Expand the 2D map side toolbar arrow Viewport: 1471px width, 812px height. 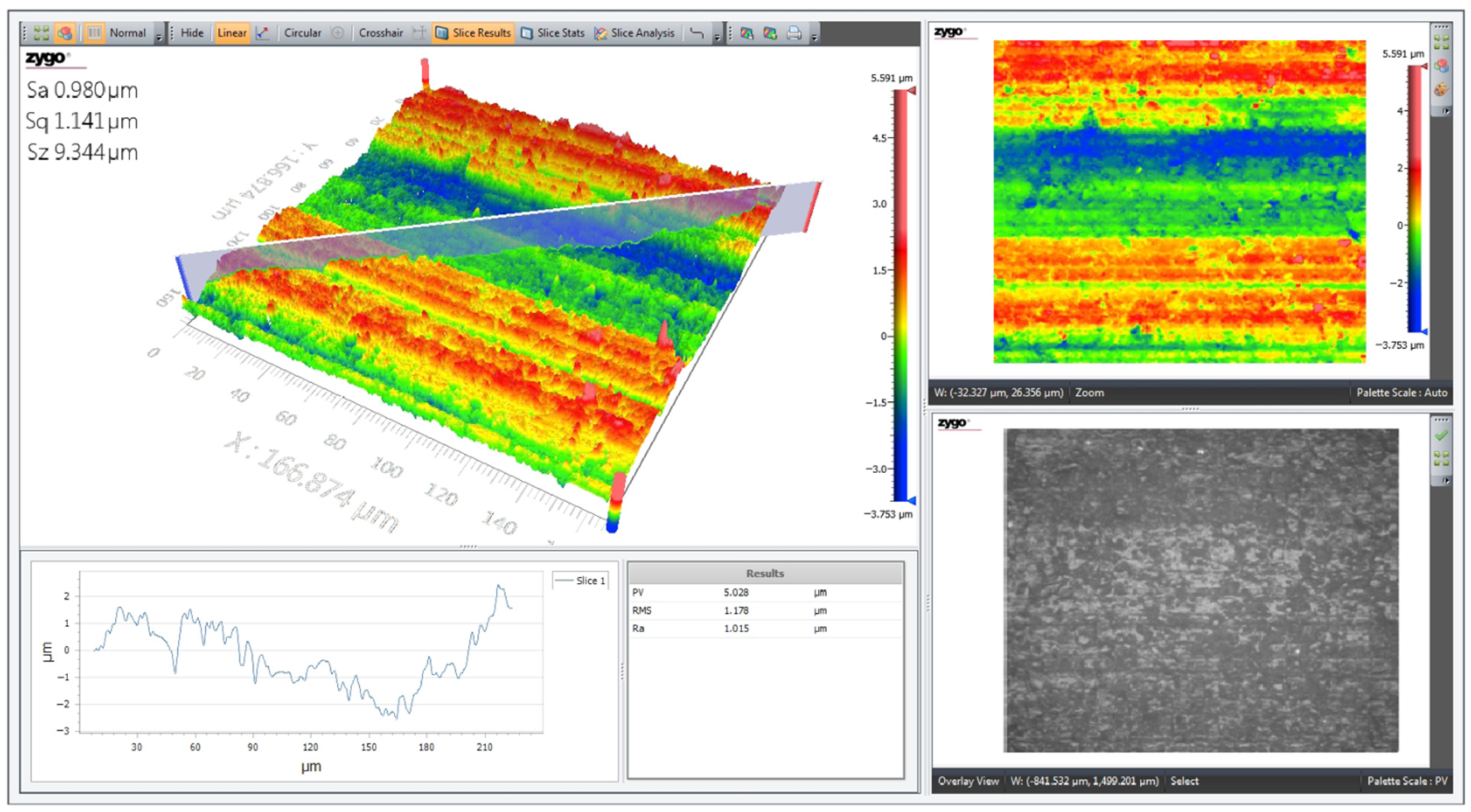pos(1445,111)
